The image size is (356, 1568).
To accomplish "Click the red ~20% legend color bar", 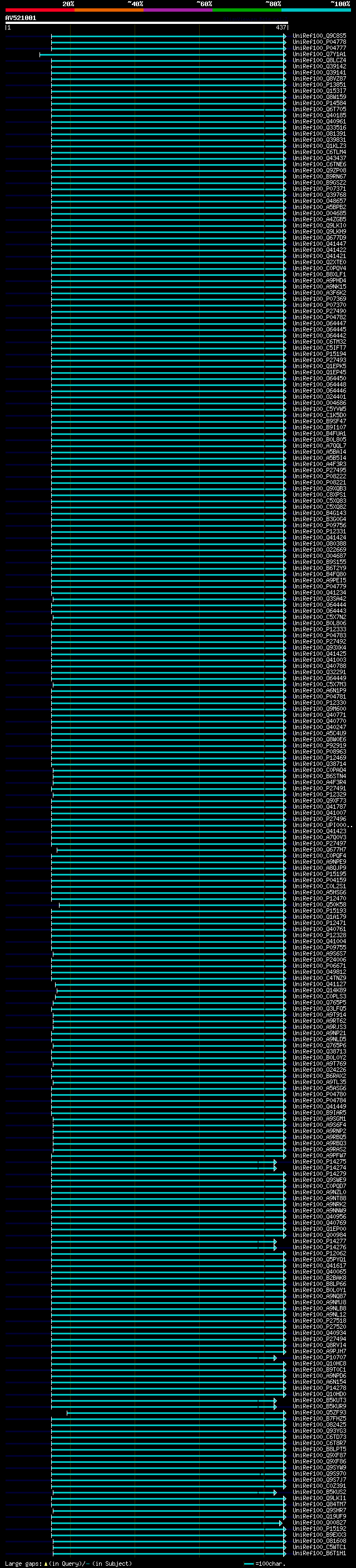I will [x=39, y=10].
